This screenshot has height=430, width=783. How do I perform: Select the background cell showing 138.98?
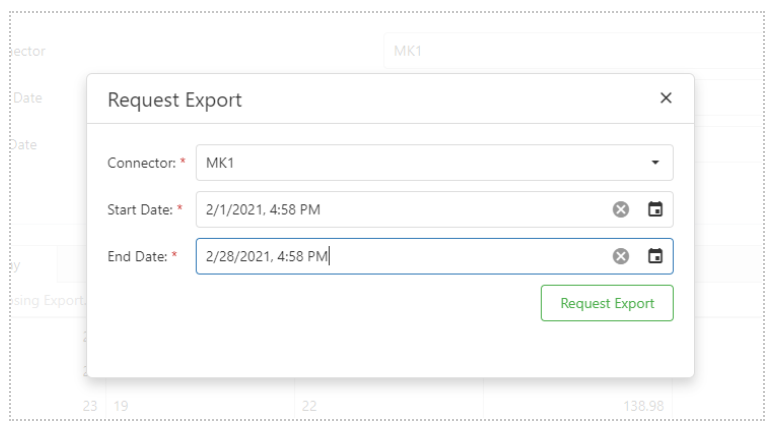[x=643, y=406]
